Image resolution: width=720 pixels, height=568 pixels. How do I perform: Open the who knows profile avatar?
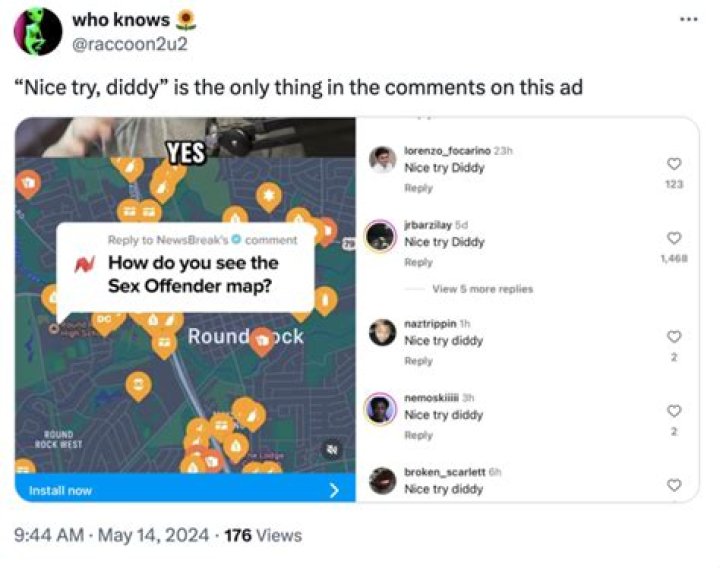[x=38, y=32]
